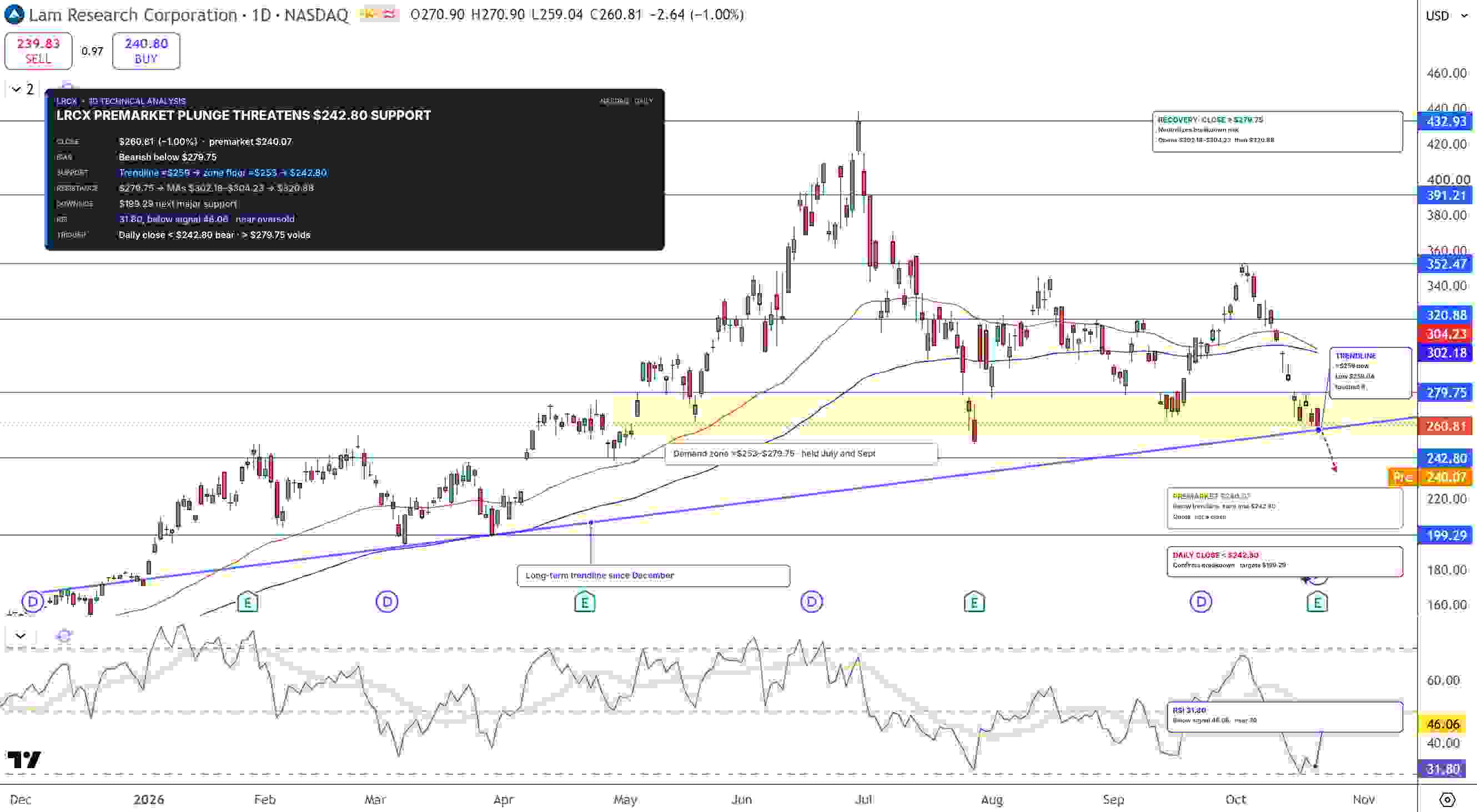The image size is (1477, 812).
Task: Select the 432.93 price line label
Action: point(1445,122)
